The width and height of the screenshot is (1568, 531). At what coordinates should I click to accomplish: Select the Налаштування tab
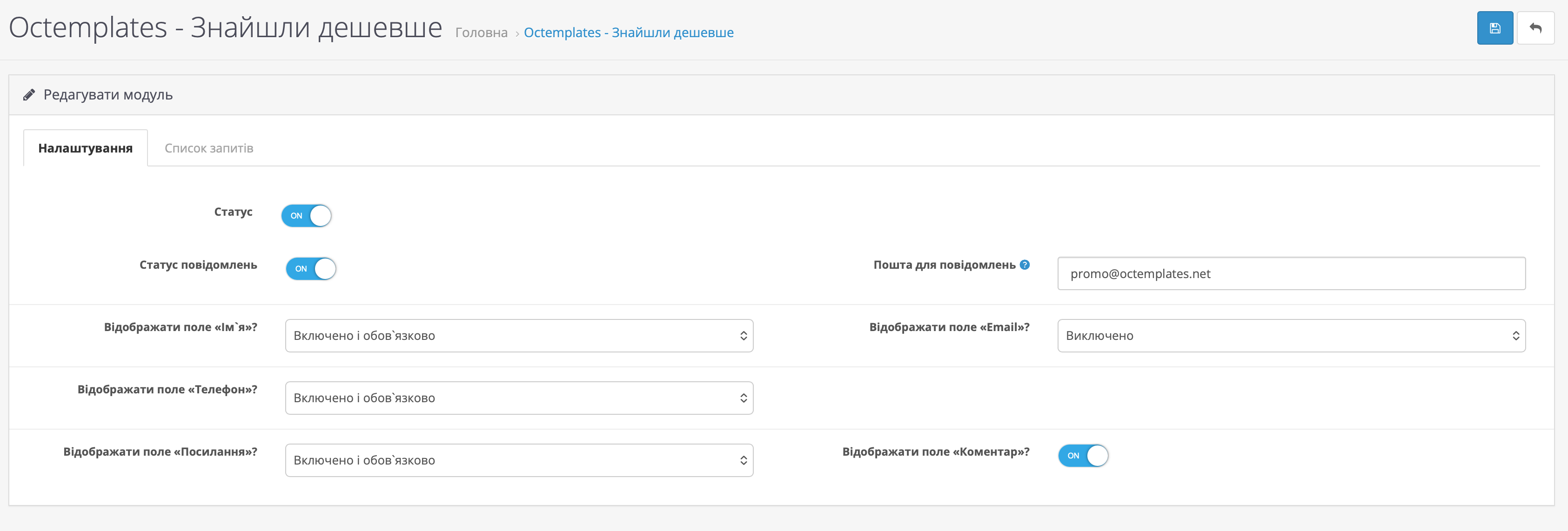[85, 148]
